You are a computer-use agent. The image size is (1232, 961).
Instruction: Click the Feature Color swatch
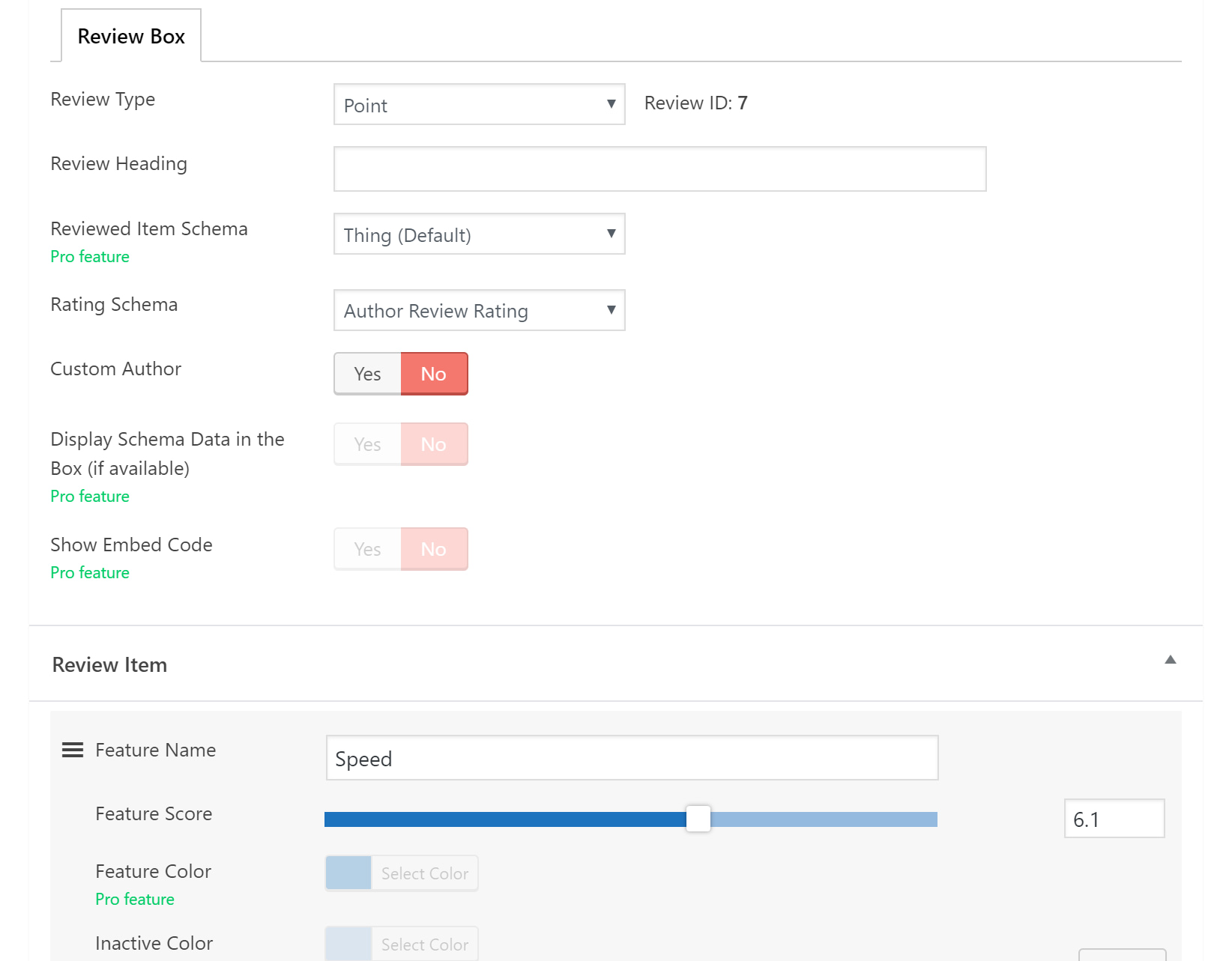347,873
